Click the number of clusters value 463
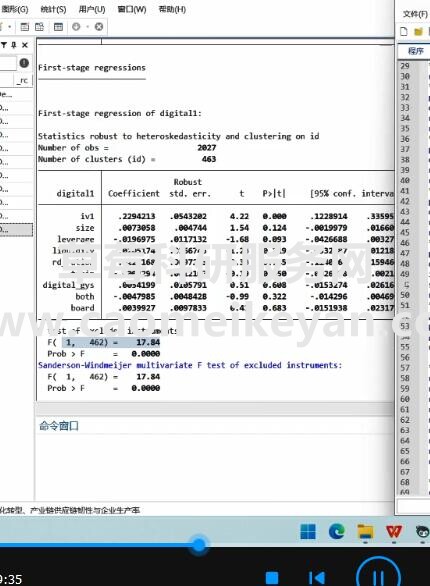This screenshot has height=586, width=430. [209, 159]
